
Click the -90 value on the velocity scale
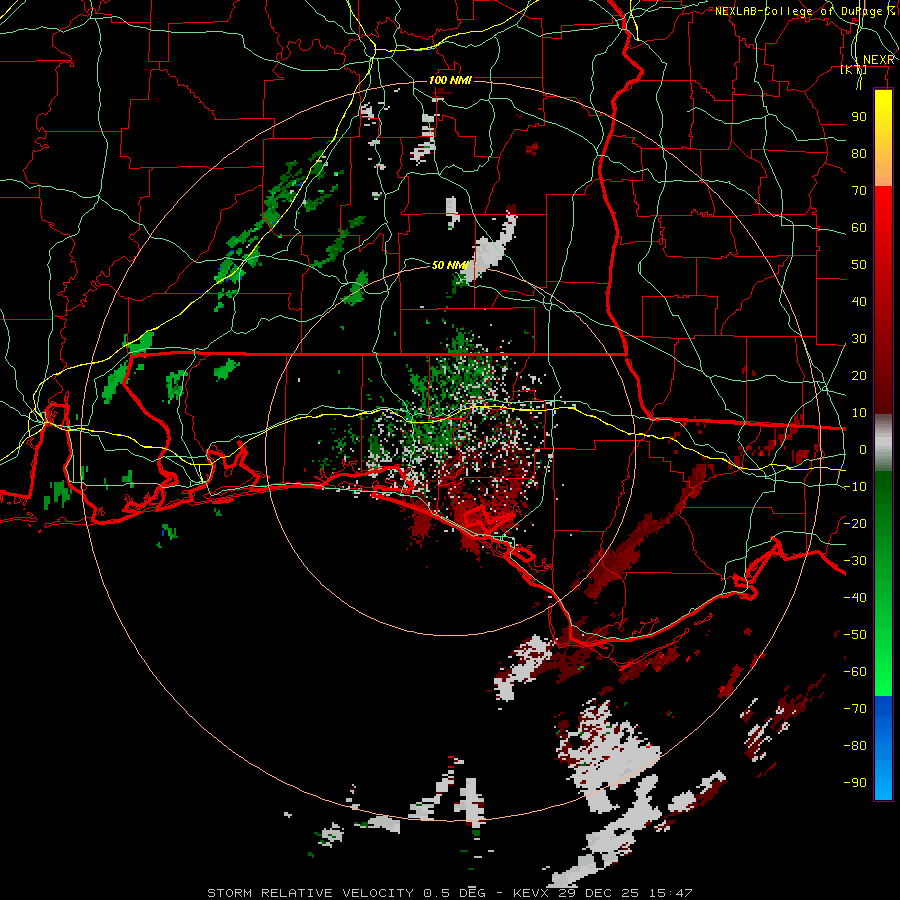point(855,783)
